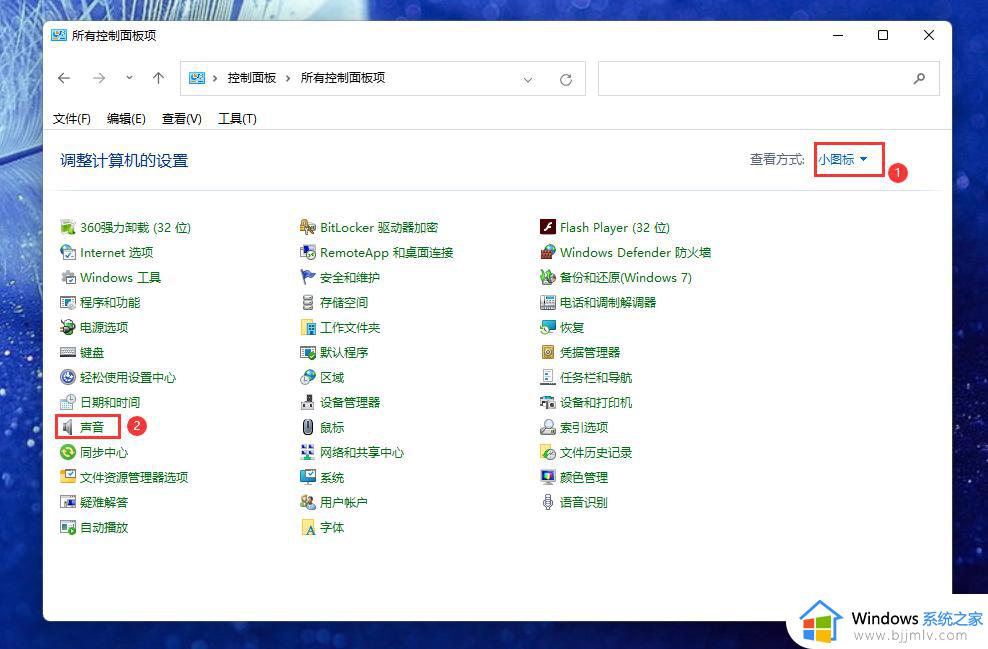Click the 备份和还原(Windows 7) icon

pos(548,277)
